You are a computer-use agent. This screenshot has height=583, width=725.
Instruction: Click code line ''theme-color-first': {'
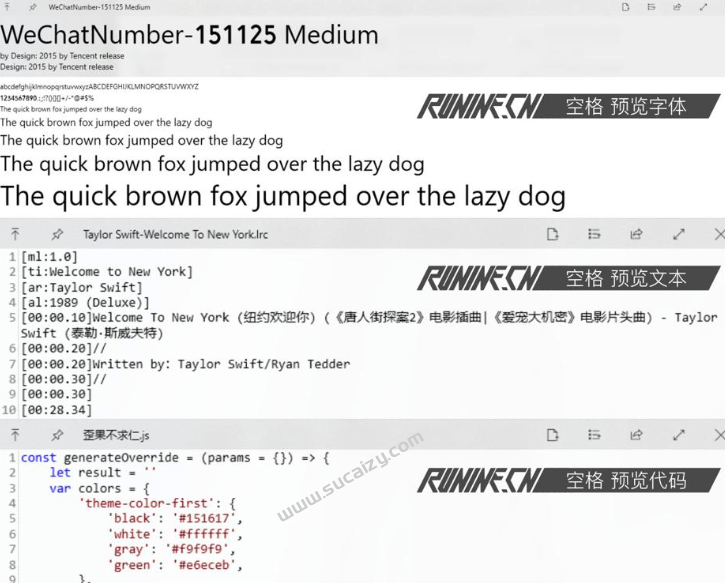(x=158, y=503)
